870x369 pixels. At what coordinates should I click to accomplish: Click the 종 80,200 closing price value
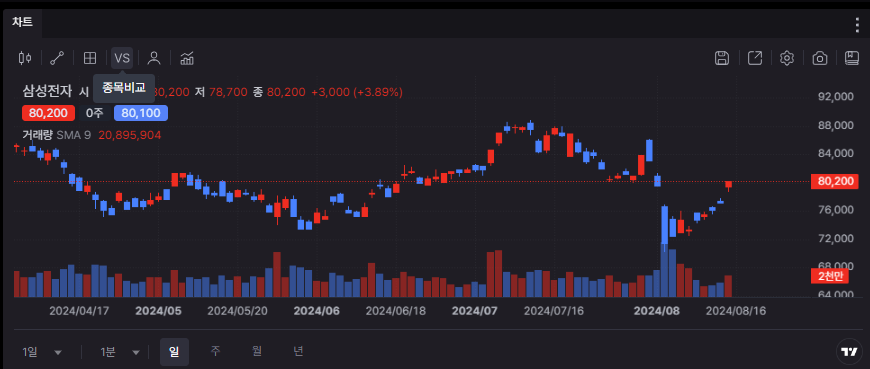point(279,92)
